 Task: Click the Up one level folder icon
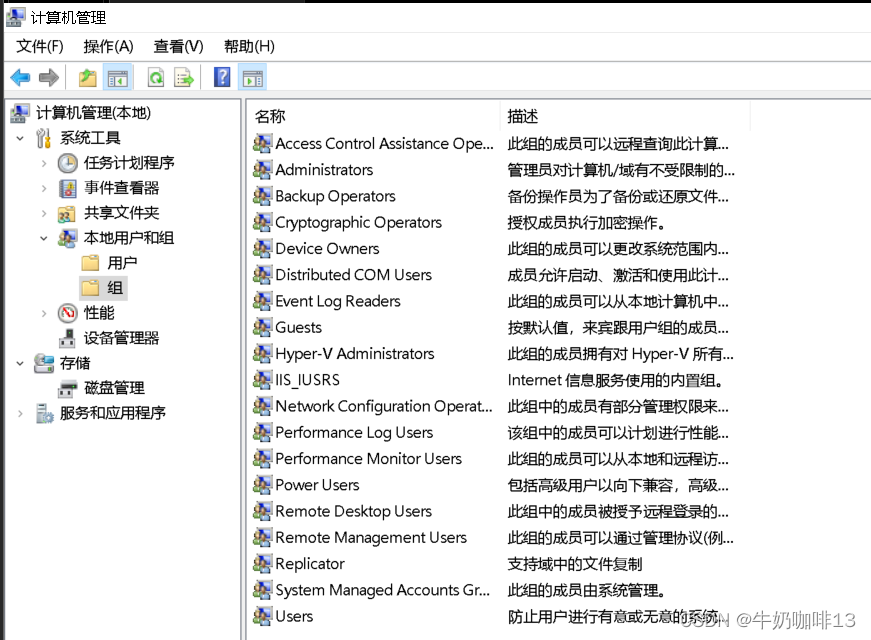87,78
